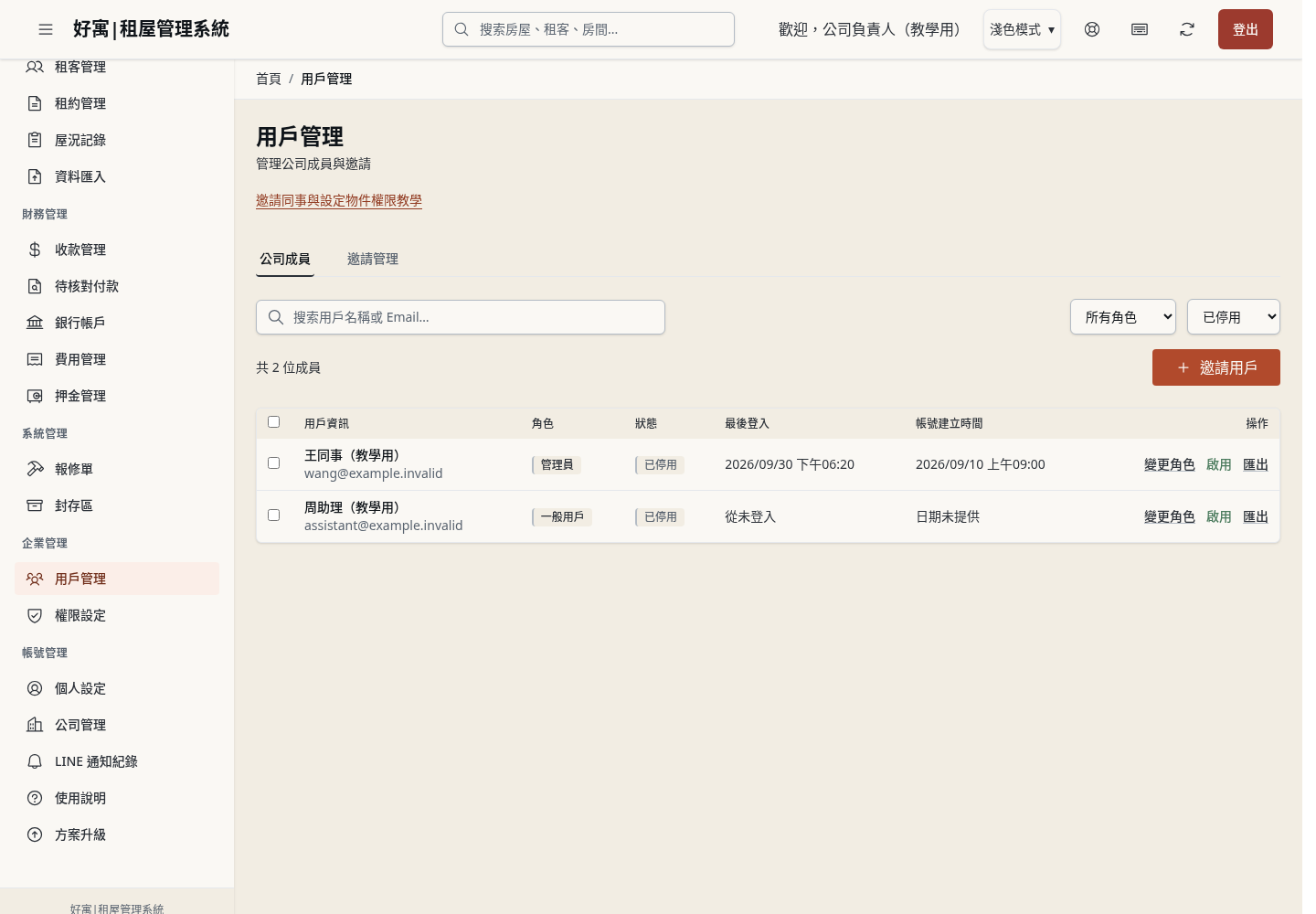Open 權限設定 in the sidebar
Screen dimensions: 1316x914
pos(117,615)
